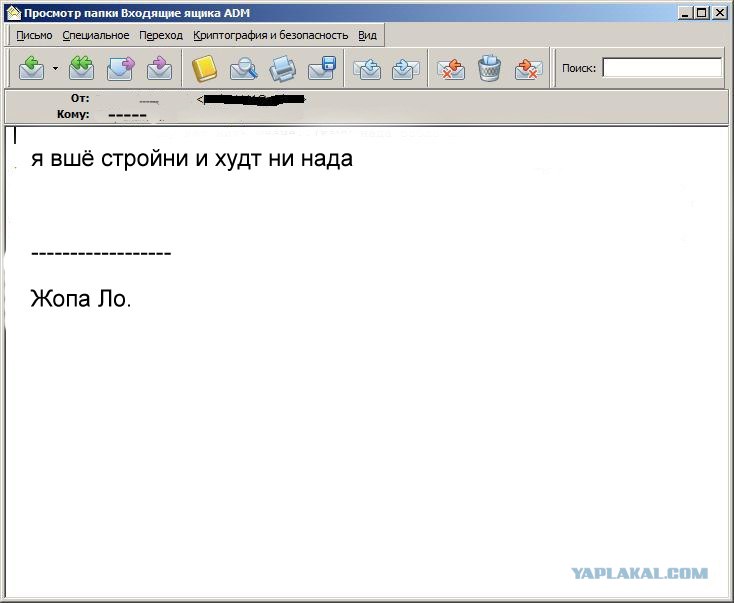Click the Reply to all icon

point(81,68)
